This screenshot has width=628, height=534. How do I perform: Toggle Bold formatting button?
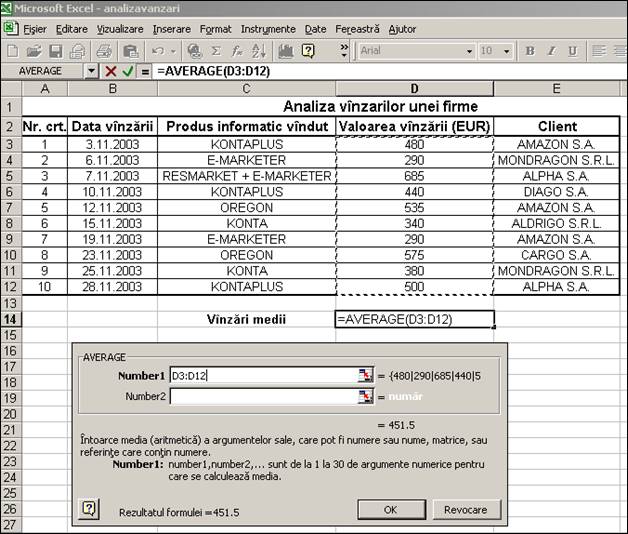tap(530, 51)
